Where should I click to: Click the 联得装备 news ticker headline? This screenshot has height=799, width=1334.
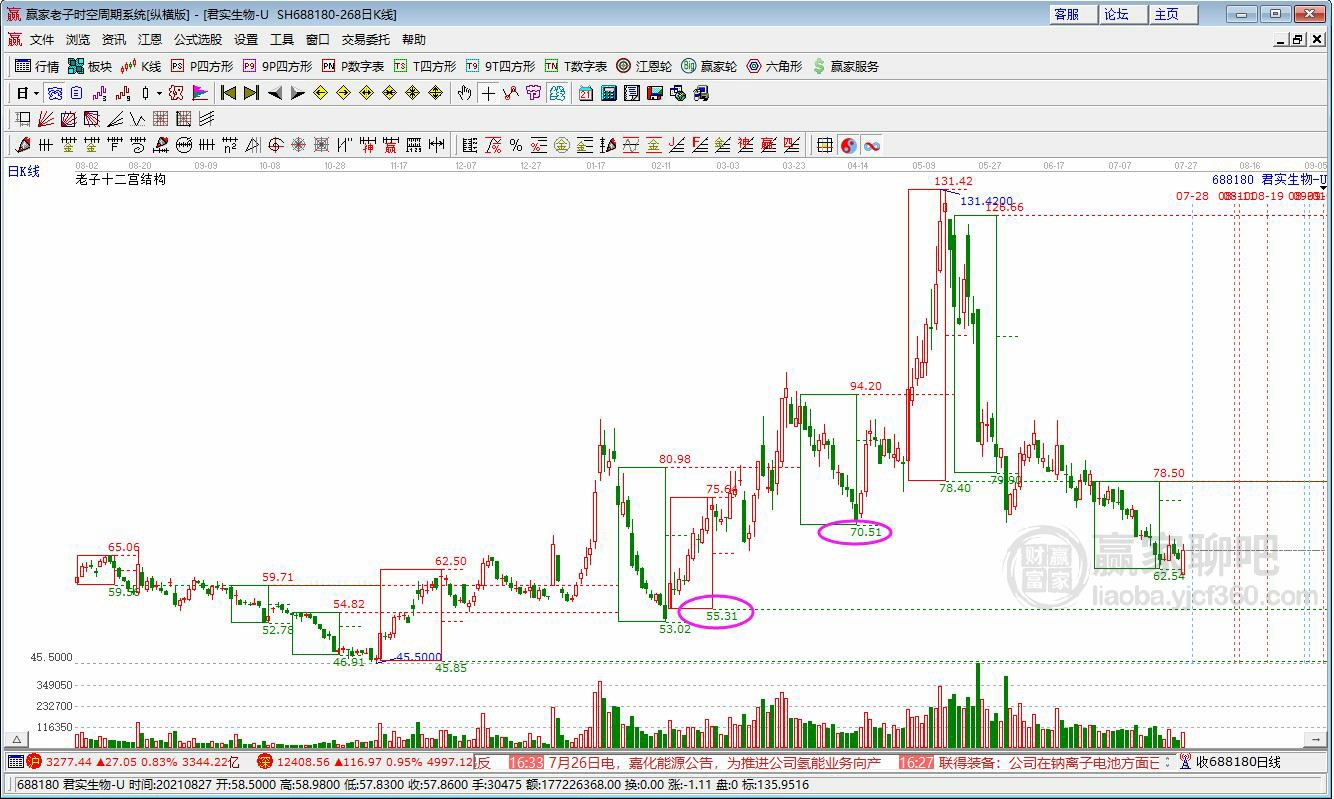(x=1049, y=762)
